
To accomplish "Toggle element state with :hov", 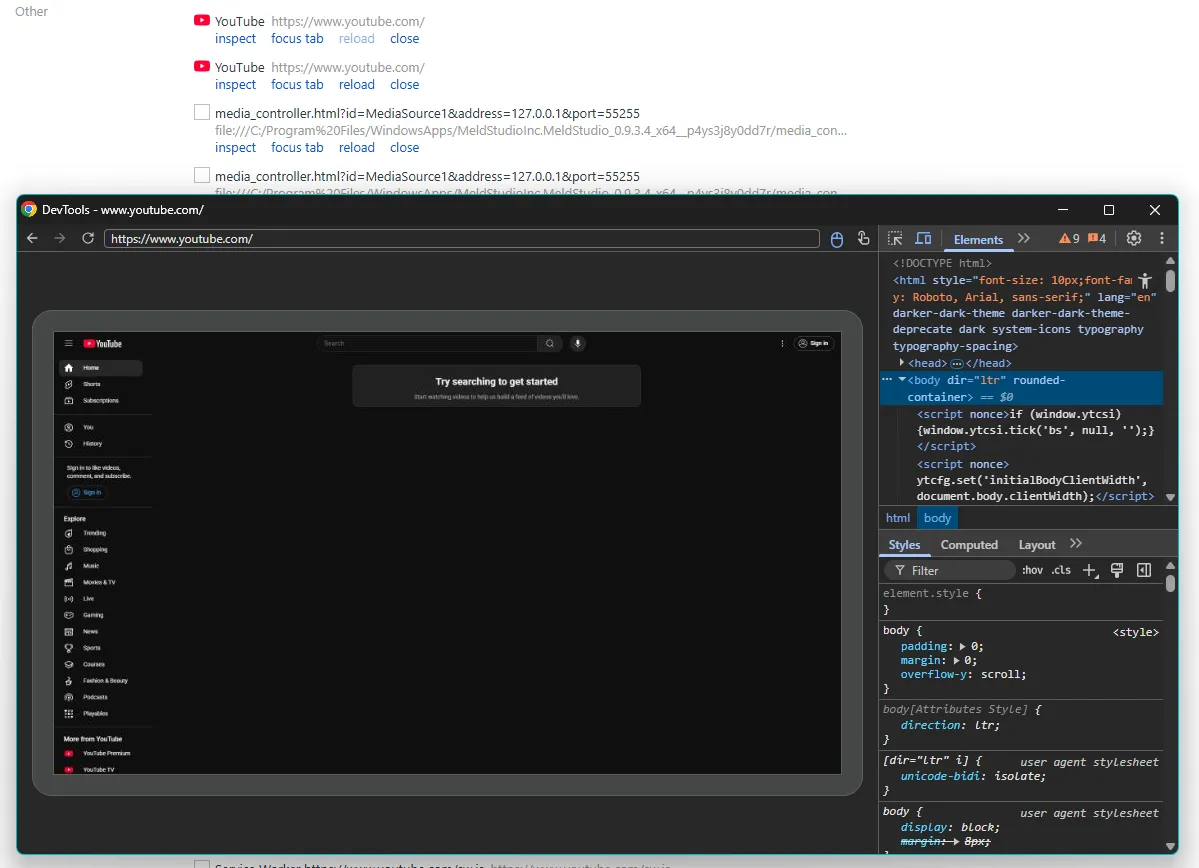I will point(1032,569).
